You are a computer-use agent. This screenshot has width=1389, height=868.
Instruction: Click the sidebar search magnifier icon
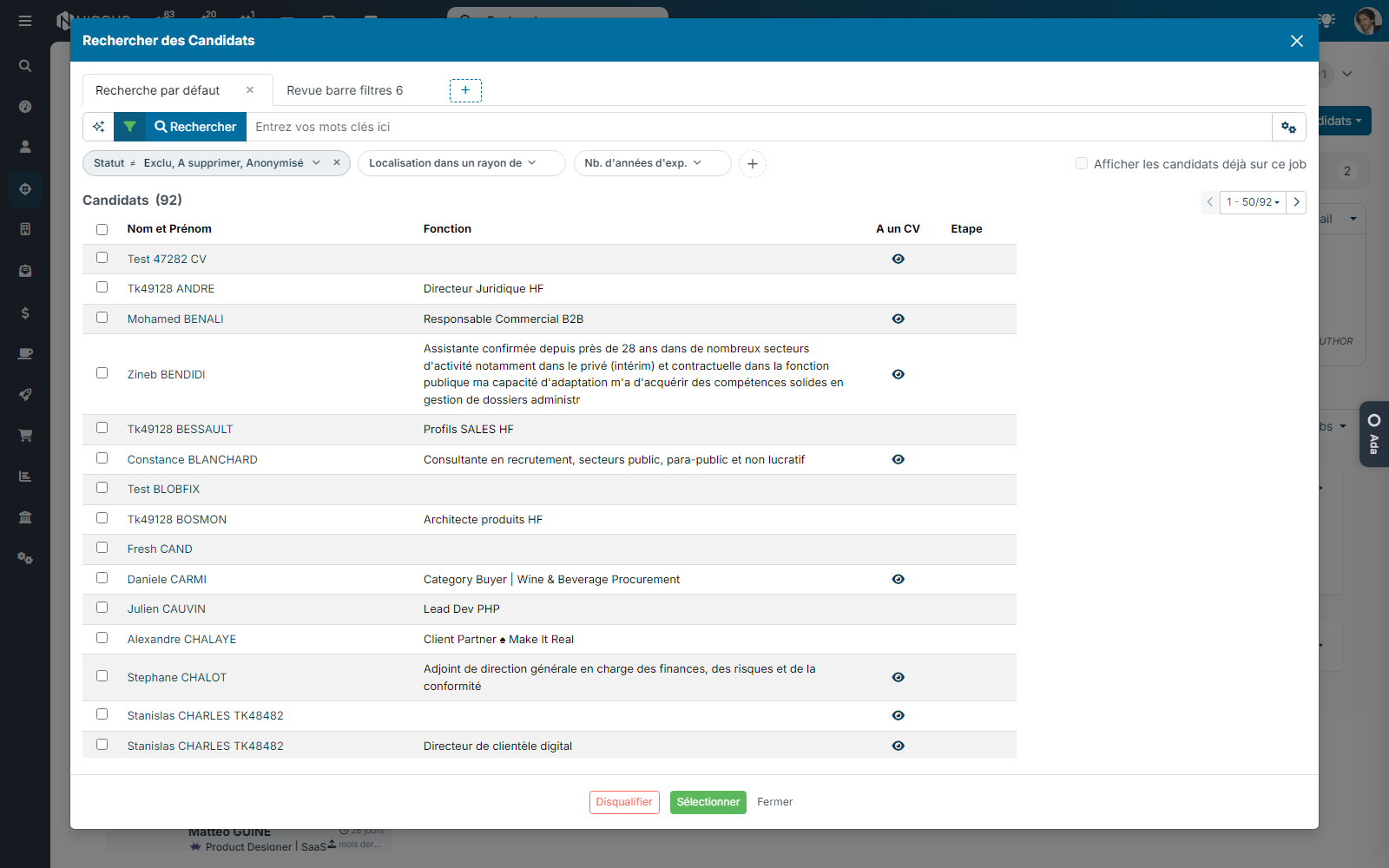25,66
